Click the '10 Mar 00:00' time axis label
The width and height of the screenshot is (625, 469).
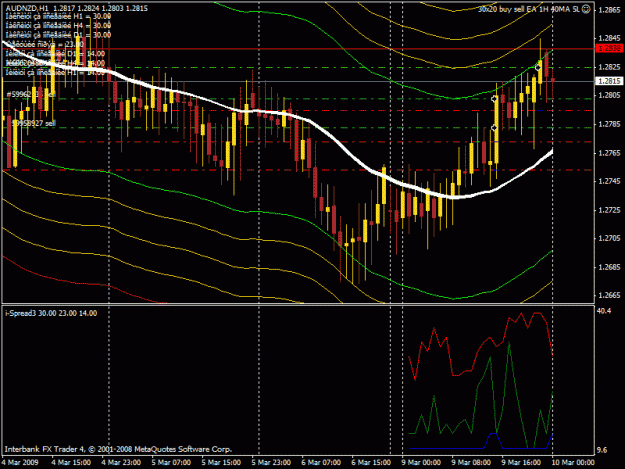[572, 462]
